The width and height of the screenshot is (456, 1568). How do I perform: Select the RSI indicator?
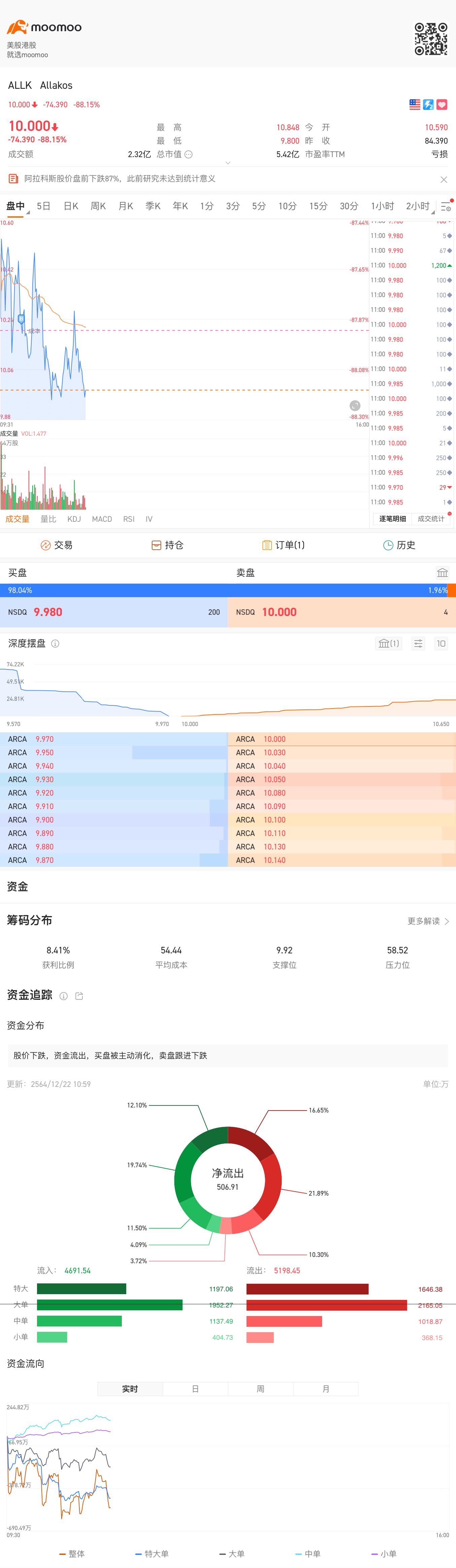pos(129,519)
